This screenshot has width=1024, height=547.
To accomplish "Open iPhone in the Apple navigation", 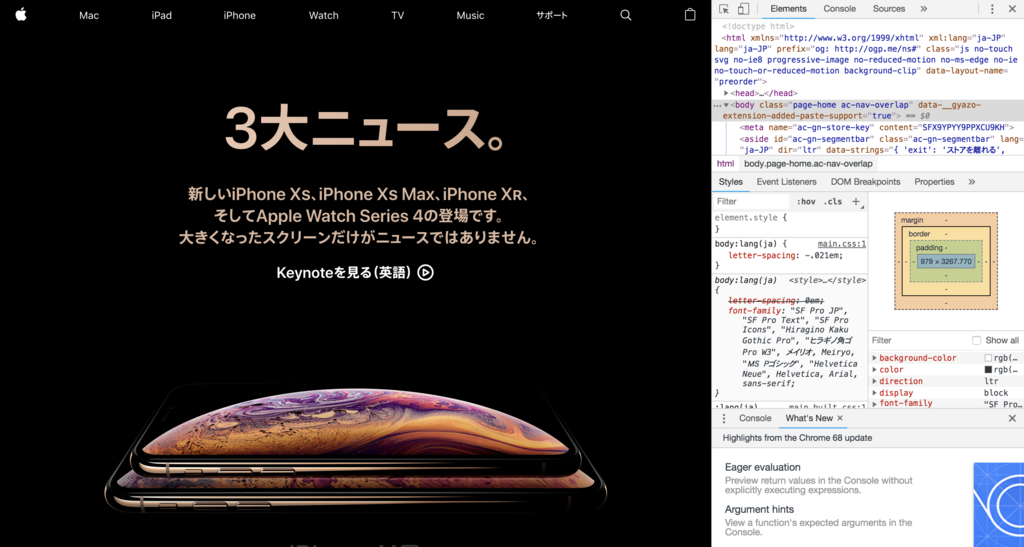I will pos(239,15).
